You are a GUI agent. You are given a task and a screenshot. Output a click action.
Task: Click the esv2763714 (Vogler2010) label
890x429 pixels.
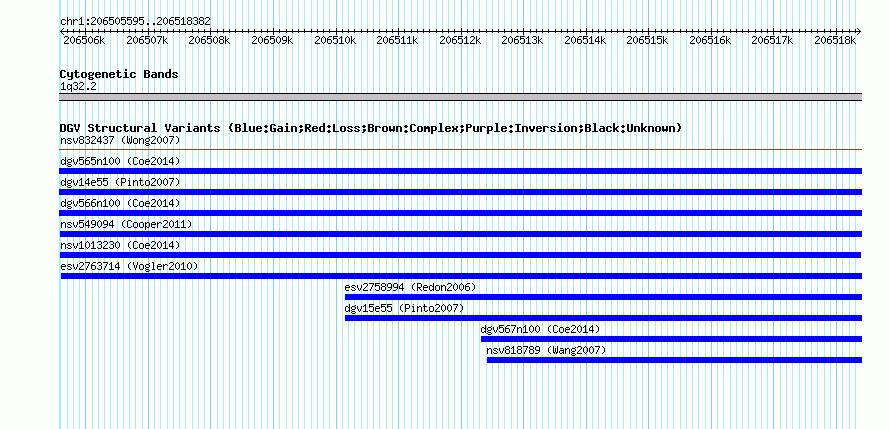coord(129,266)
